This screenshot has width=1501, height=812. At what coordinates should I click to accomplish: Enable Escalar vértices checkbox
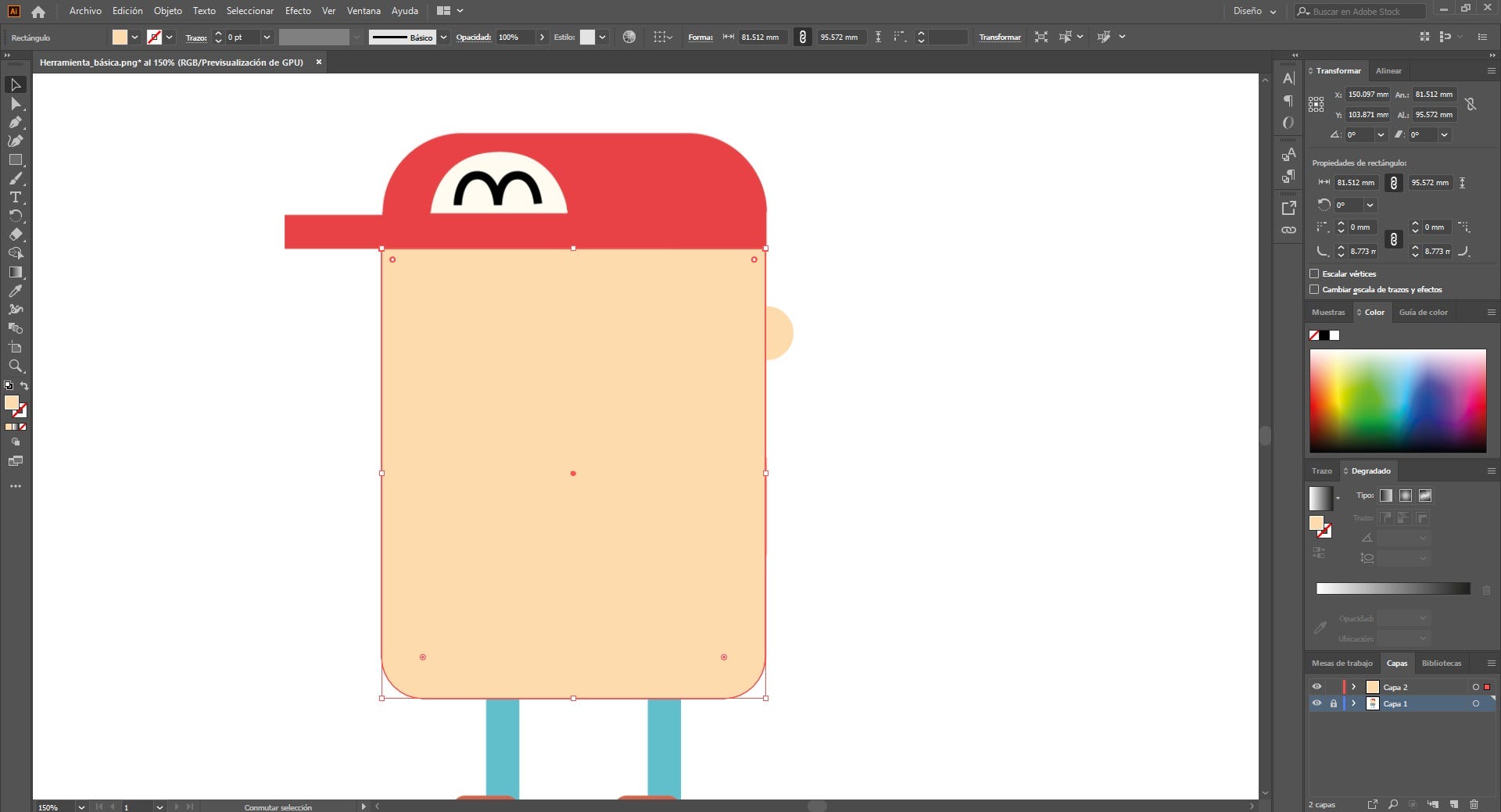tap(1314, 274)
